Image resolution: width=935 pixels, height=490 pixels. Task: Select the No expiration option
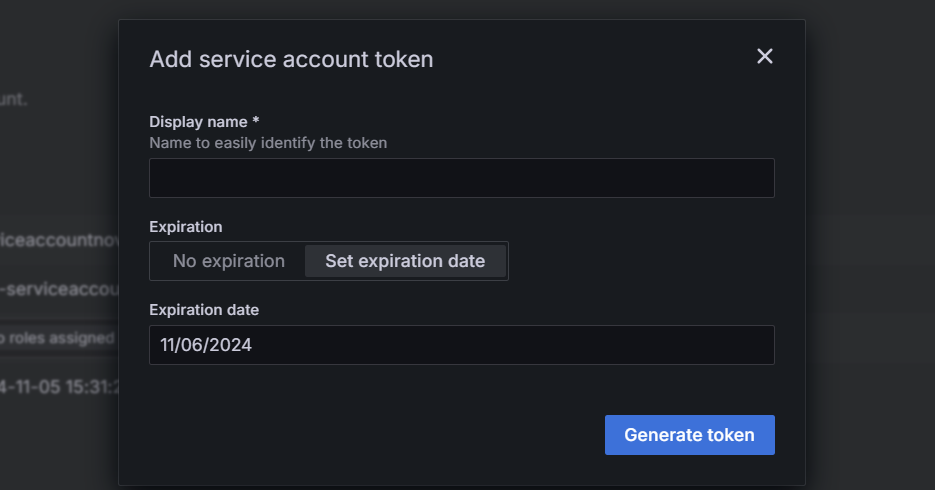tap(229, 261)
